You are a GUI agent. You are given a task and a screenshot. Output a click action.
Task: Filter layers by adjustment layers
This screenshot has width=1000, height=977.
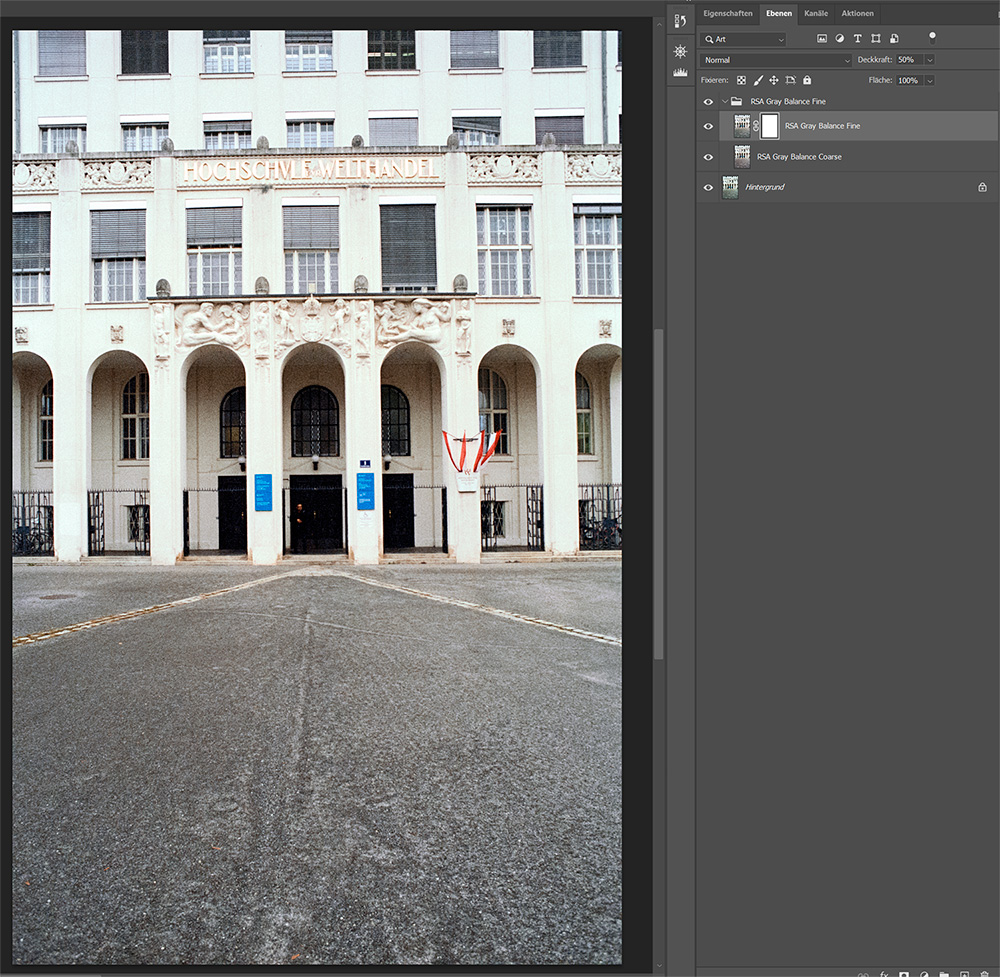(x=840, y=39)
